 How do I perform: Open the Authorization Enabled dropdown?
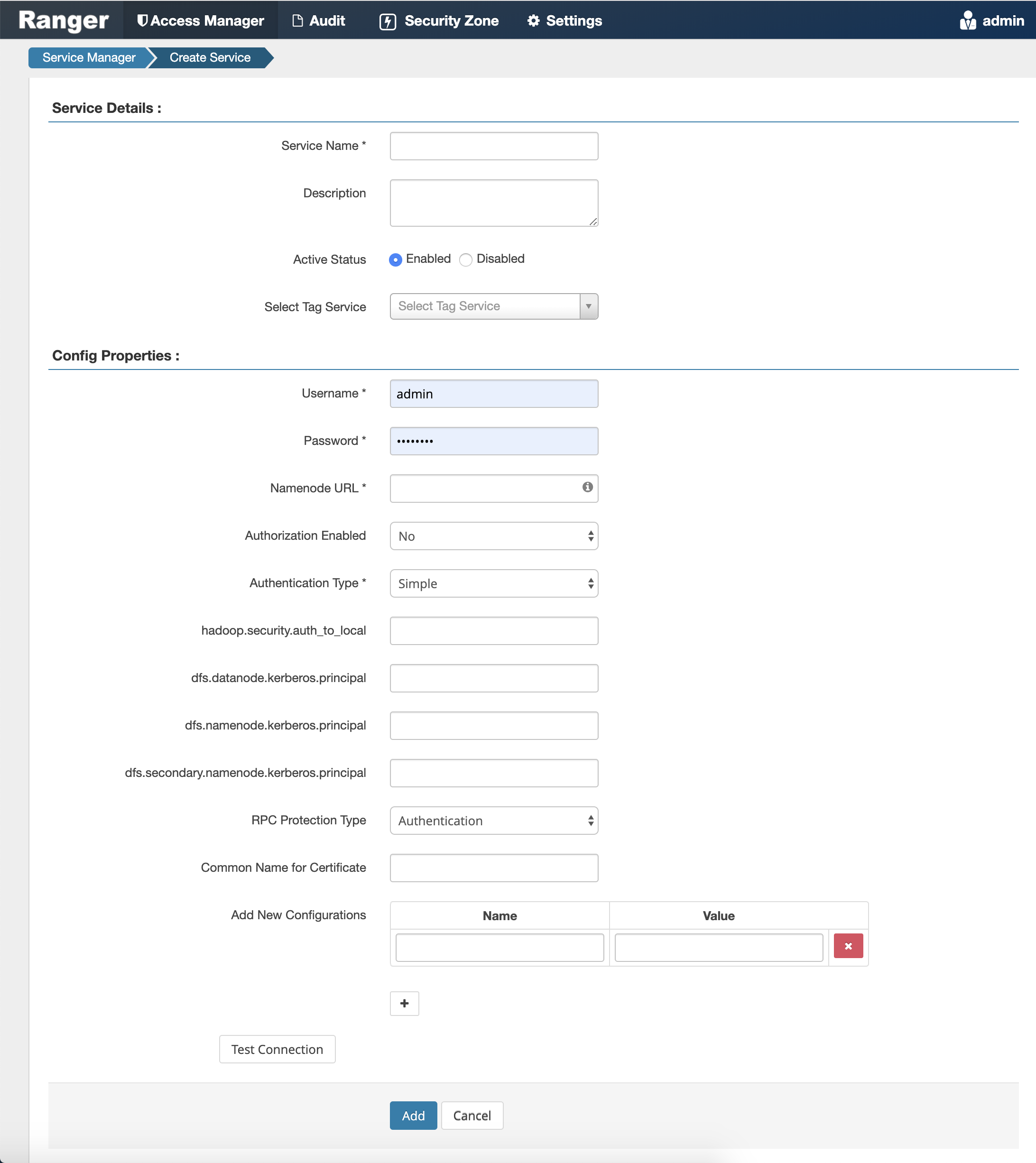tap(493, 535)
